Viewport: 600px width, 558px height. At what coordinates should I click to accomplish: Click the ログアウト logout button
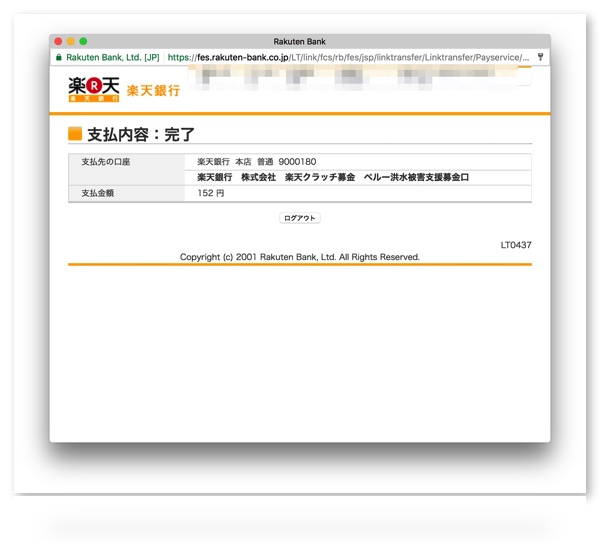click(x=300, y=218)
